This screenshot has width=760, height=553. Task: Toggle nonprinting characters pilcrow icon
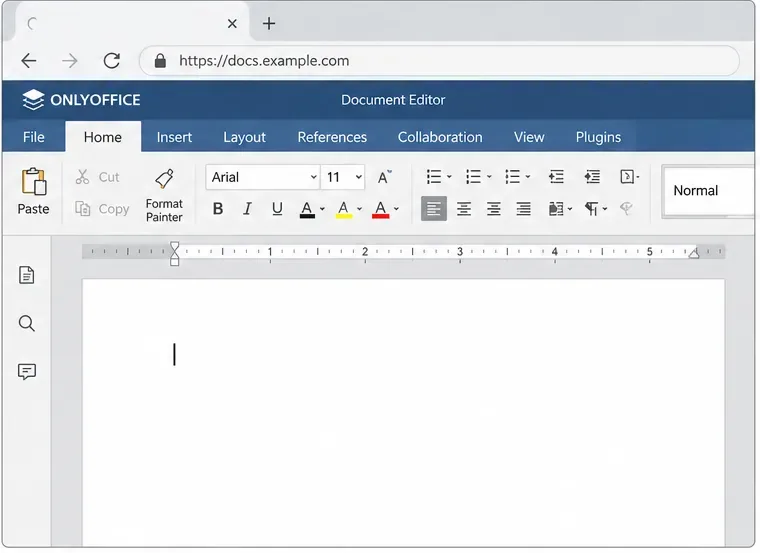pyautogui.click(x=591, y=209)
